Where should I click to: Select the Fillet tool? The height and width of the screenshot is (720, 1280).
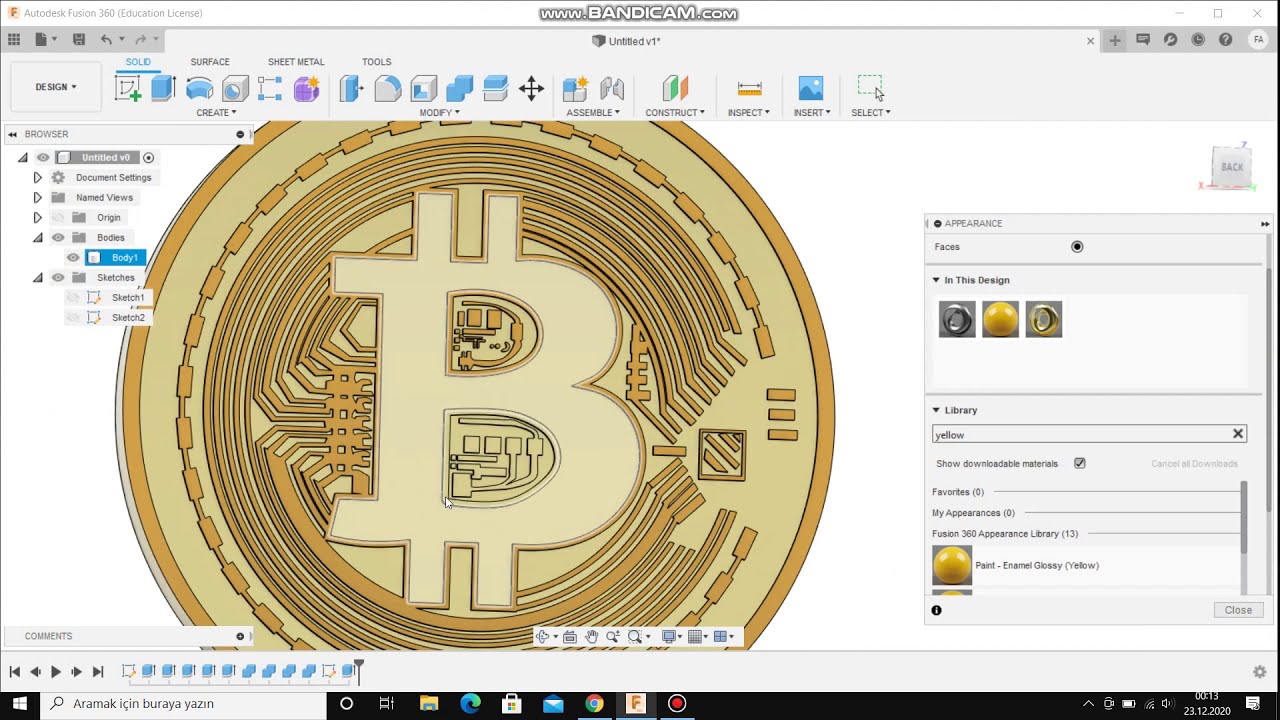pyautogui.click(x=387, y=88)
